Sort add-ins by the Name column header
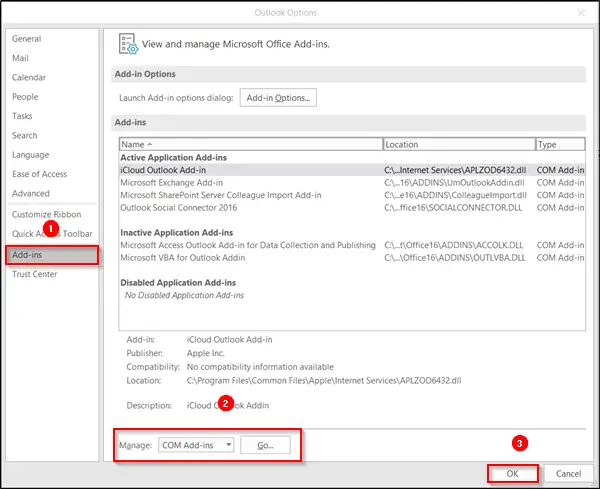This screenshot has width=600, height=489. click(251, 144)
